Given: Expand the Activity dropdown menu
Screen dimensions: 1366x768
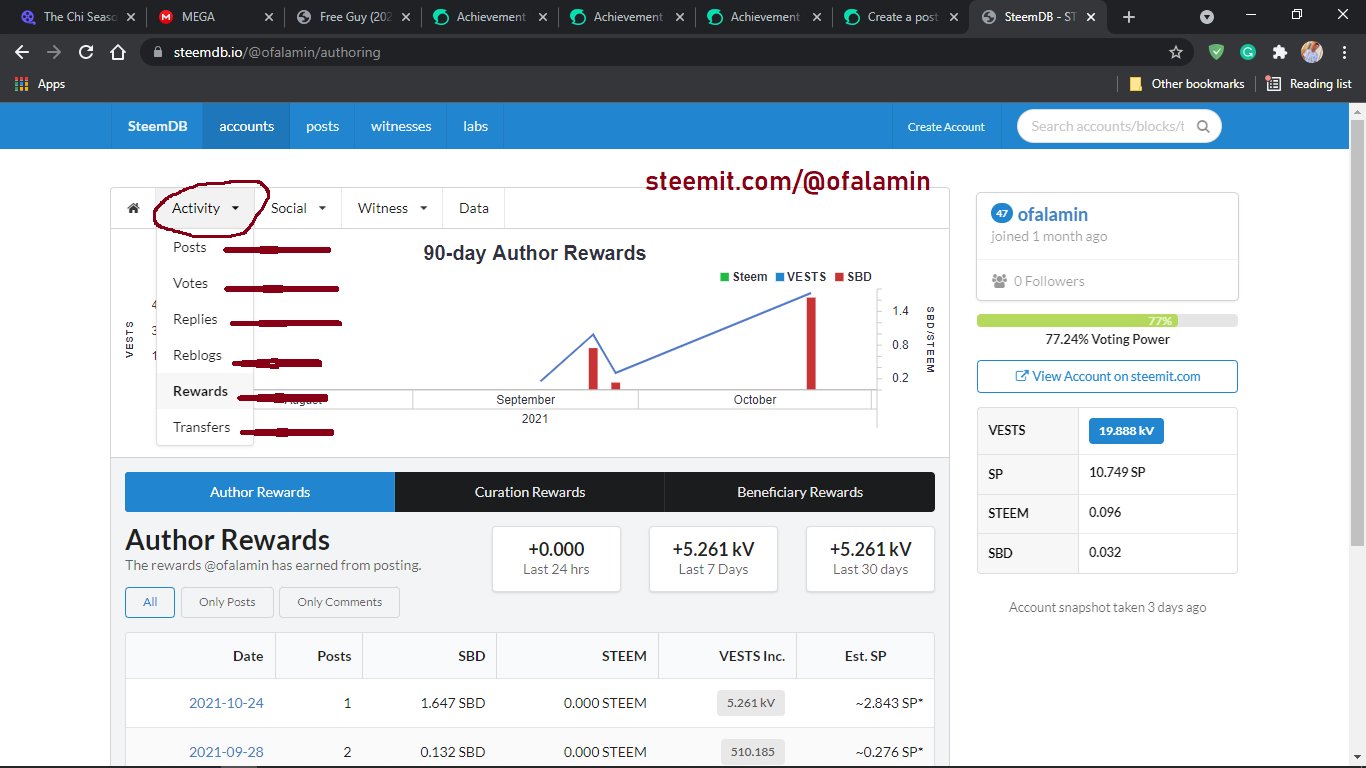Looking at the screenshot, I should click(206, 208).
